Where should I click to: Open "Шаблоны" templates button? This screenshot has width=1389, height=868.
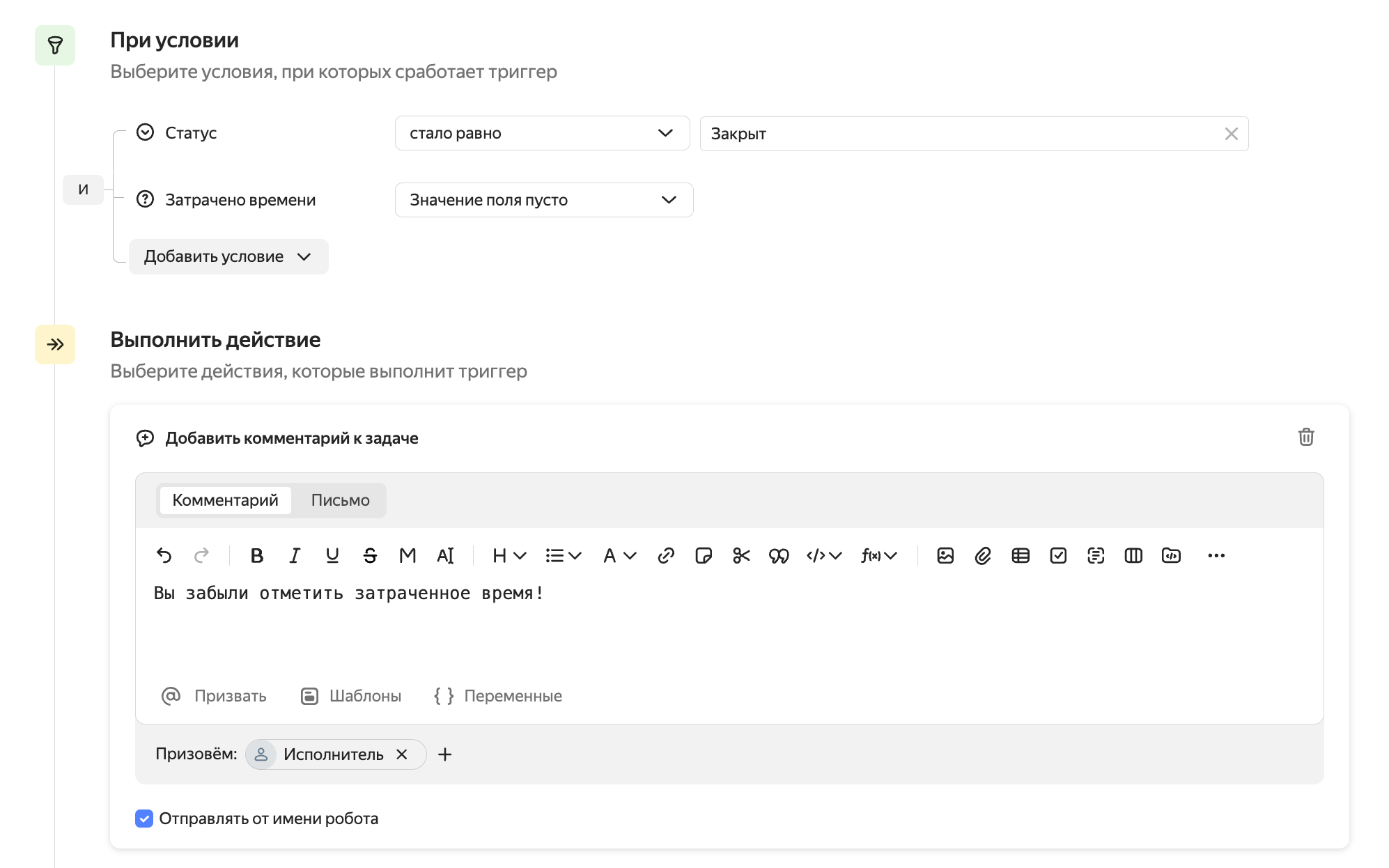click(x=351, y=696)
